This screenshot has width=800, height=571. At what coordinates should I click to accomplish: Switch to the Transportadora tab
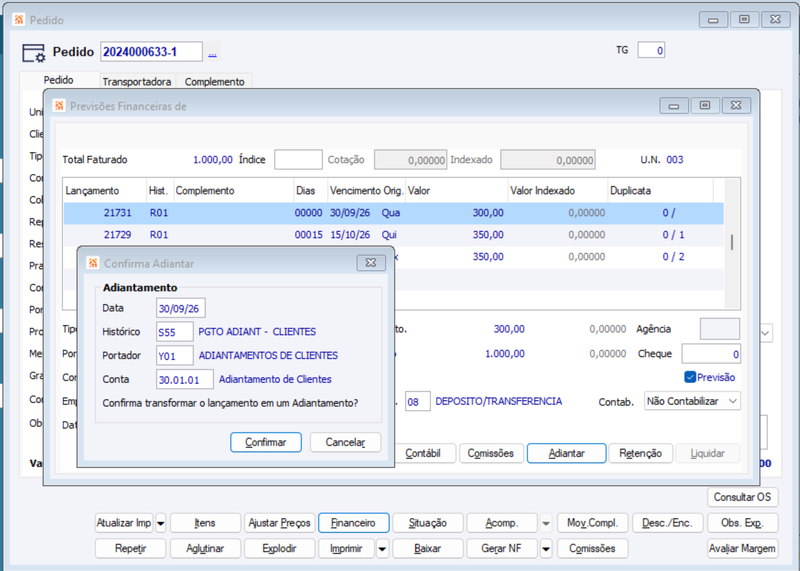pos(137,82)
